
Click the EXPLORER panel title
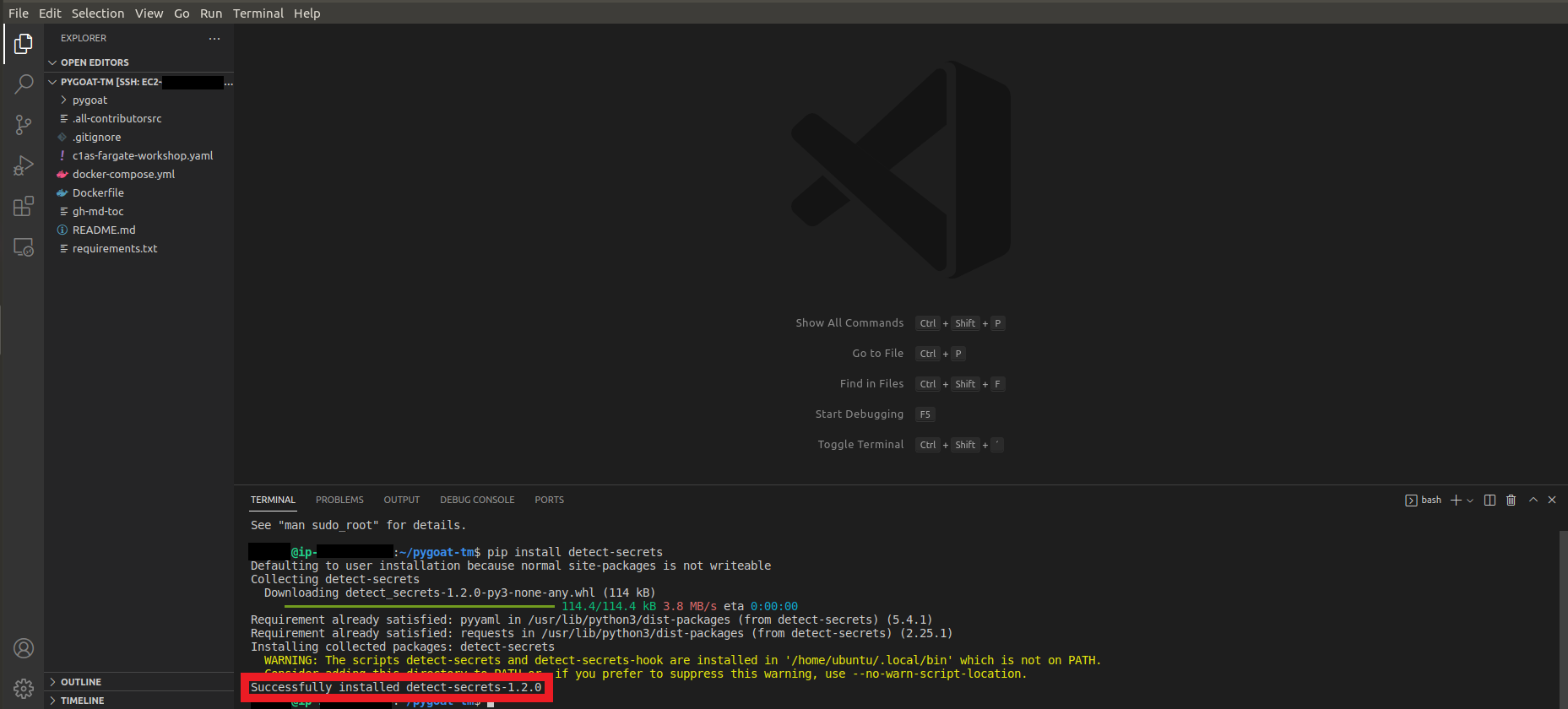[x=84, y=38]
